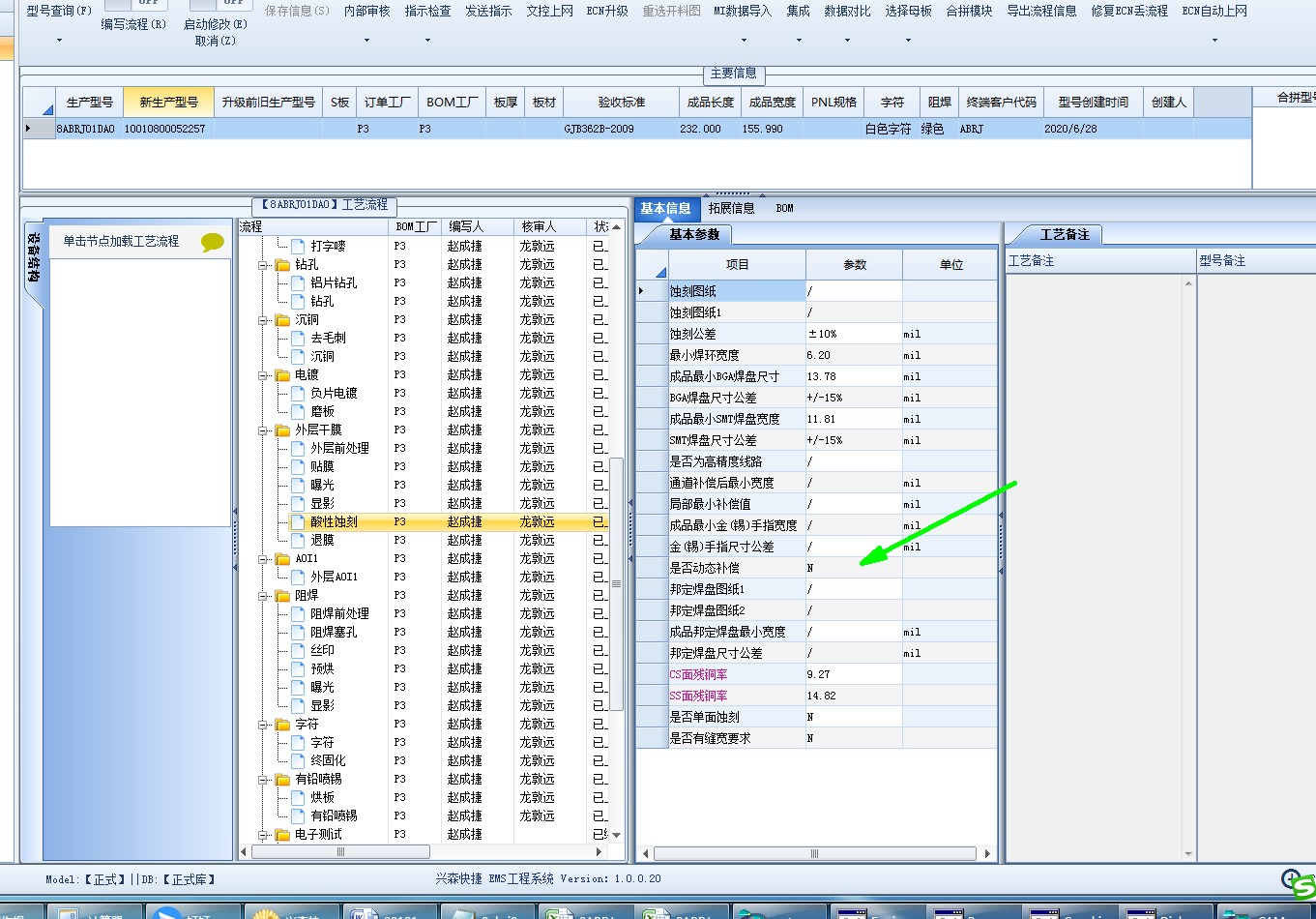
Task: Click the 新生产型号 column header
Action: [x=168, y=102]
